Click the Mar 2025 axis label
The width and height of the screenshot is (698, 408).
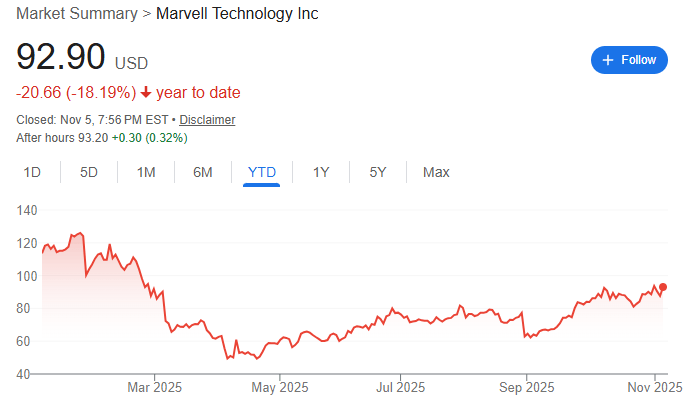(x=154, y=387)
